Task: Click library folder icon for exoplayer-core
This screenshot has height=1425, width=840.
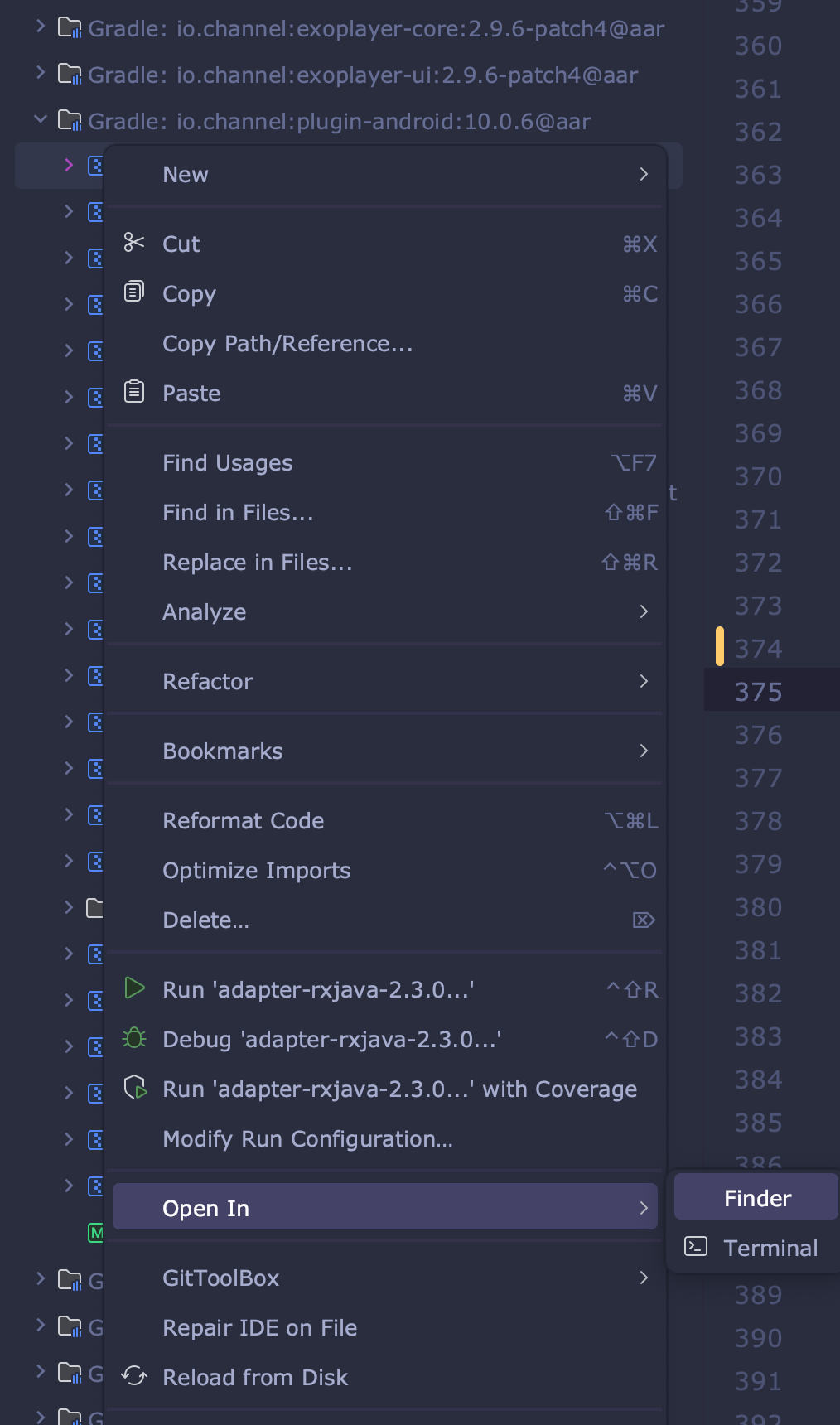Action: (x=70, y=28)
